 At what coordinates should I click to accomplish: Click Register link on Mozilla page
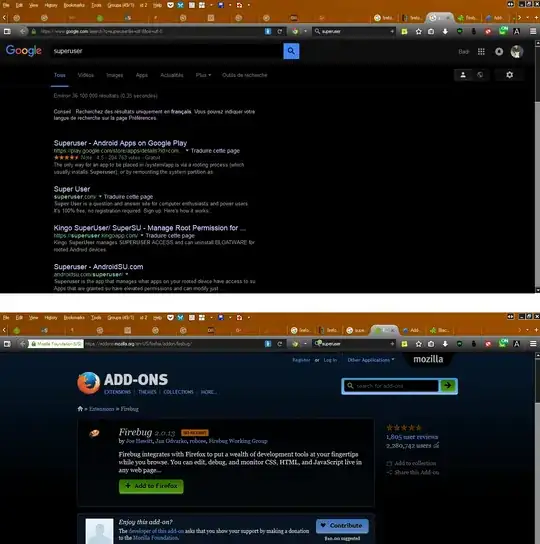(301, 360)
